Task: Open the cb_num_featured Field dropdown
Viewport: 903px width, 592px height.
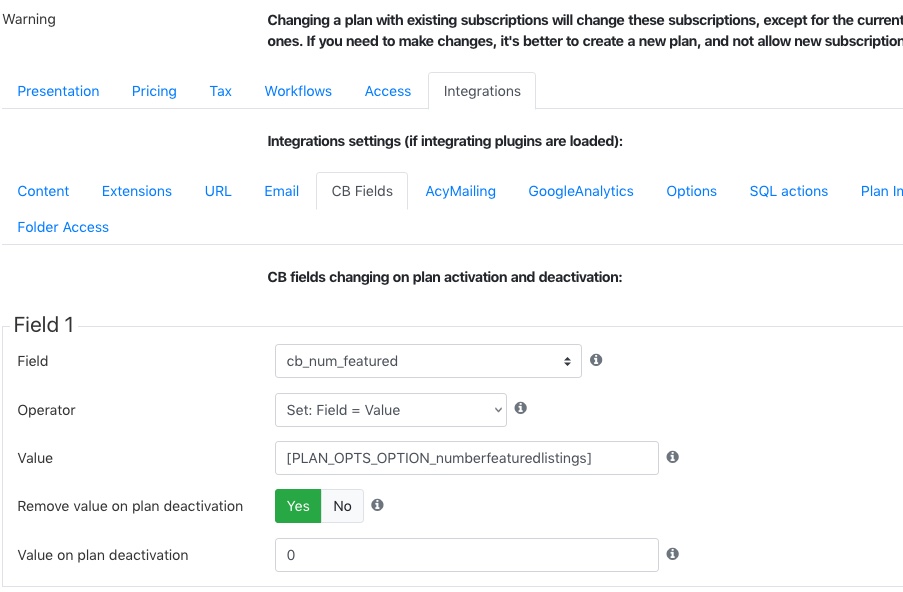Action: 428,361
